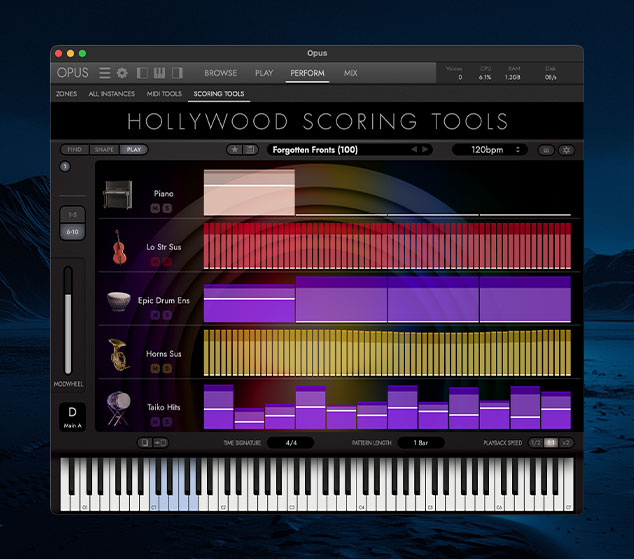The image size is (634, 559).
Task: Toggle the virtual keyboard panel icon
Action: [x=159, y=73]
